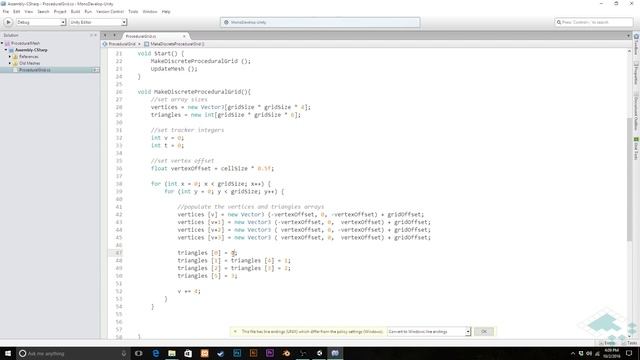Open the document tab list dropdown arrow

pos(628,36)
